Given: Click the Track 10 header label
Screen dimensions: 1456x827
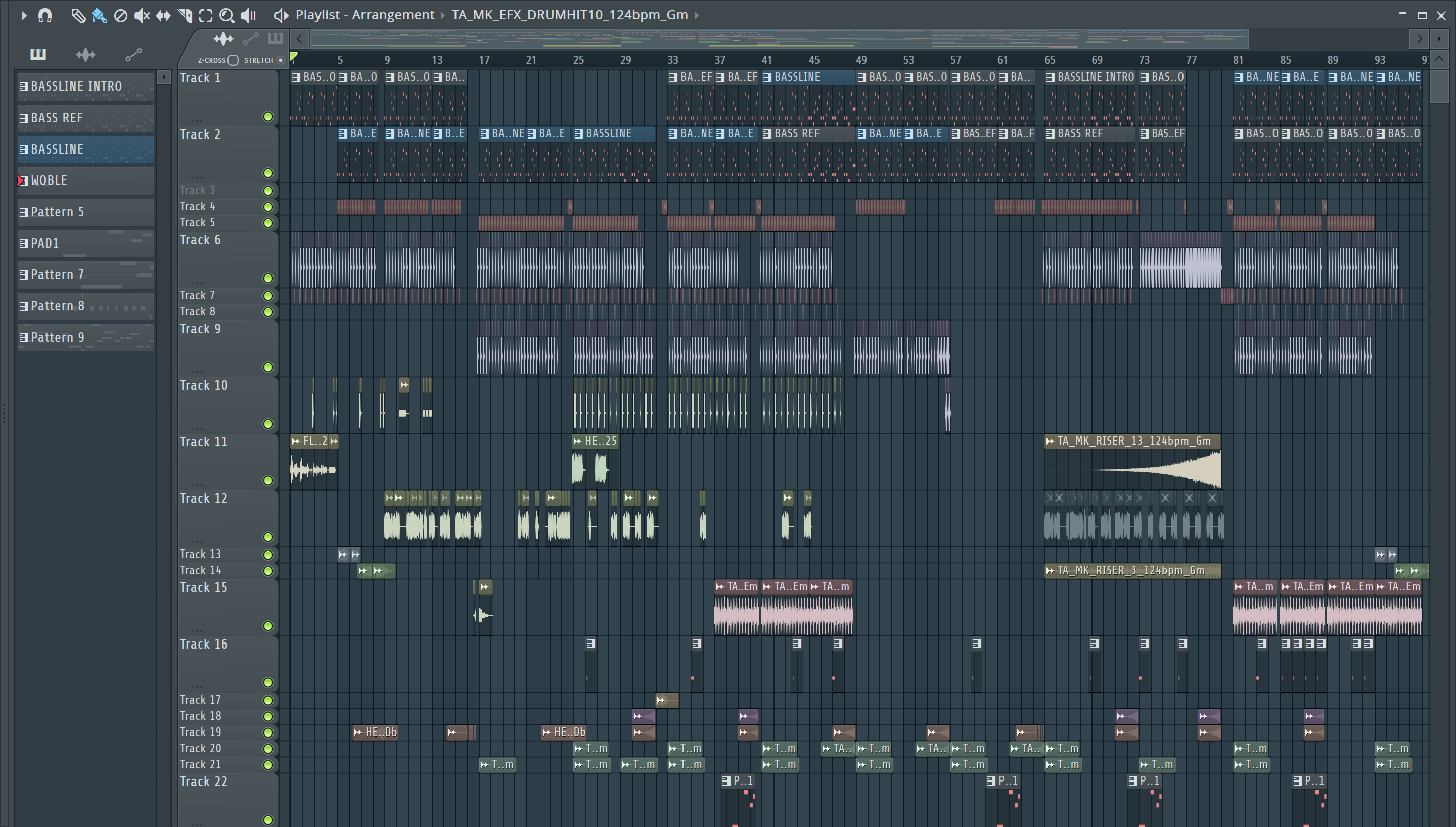Looking at the screenshot, I should click(203, 385).
